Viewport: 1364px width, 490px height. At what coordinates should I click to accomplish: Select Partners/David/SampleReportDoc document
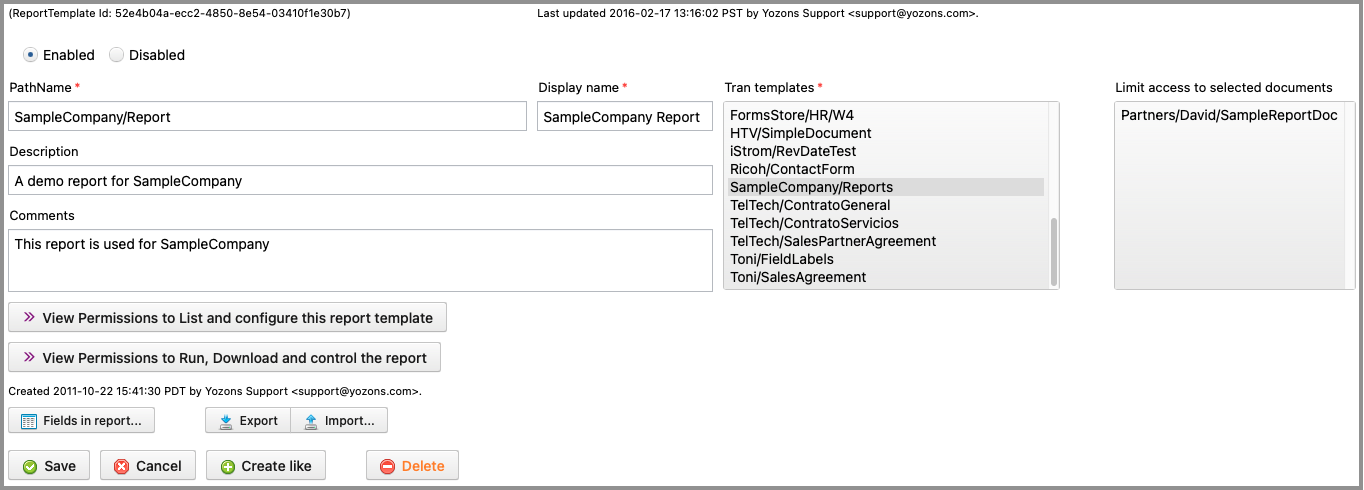pos(1228,115)
